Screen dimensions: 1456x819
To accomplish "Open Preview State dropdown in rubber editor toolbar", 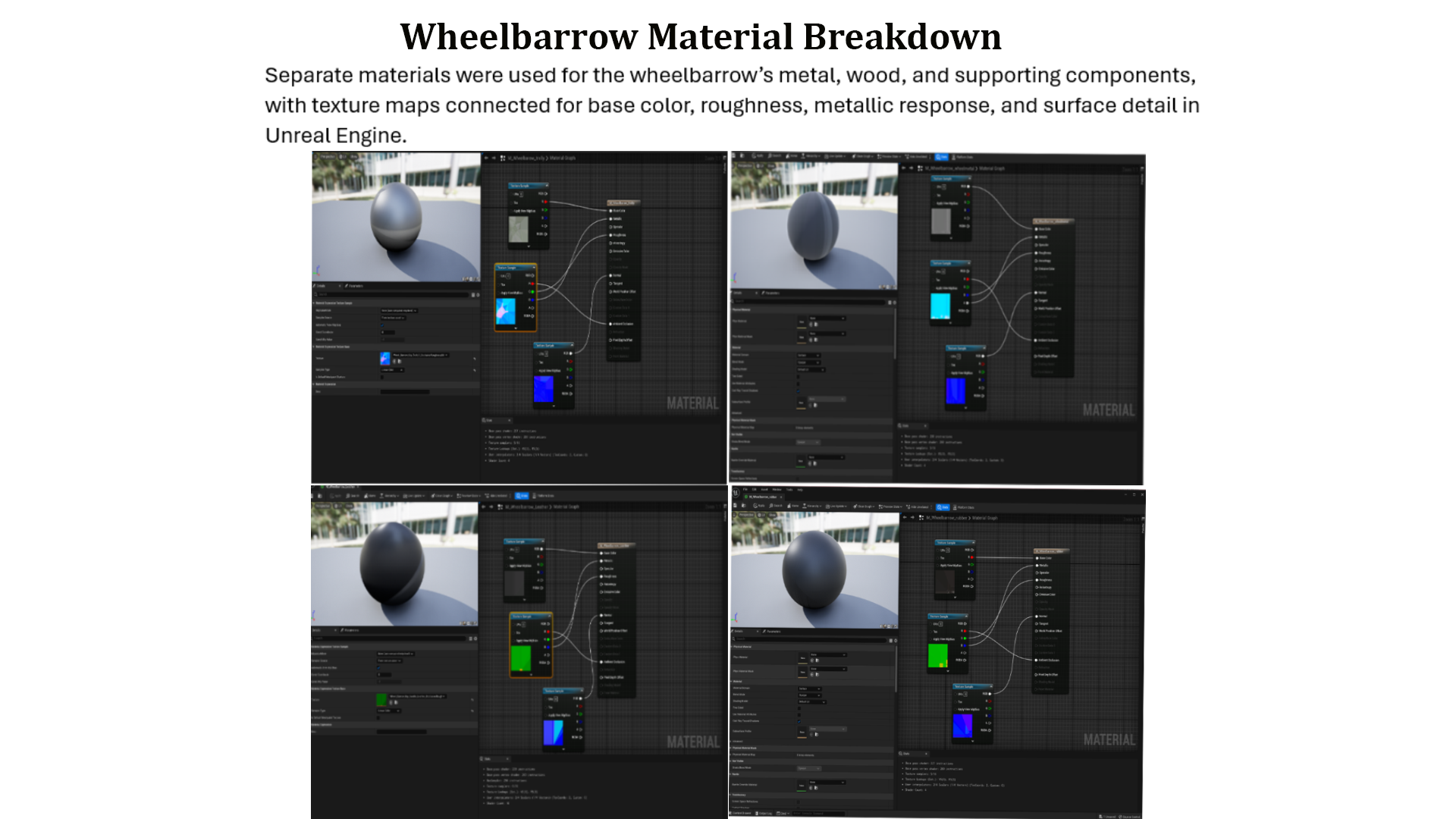I will point(890,507).
